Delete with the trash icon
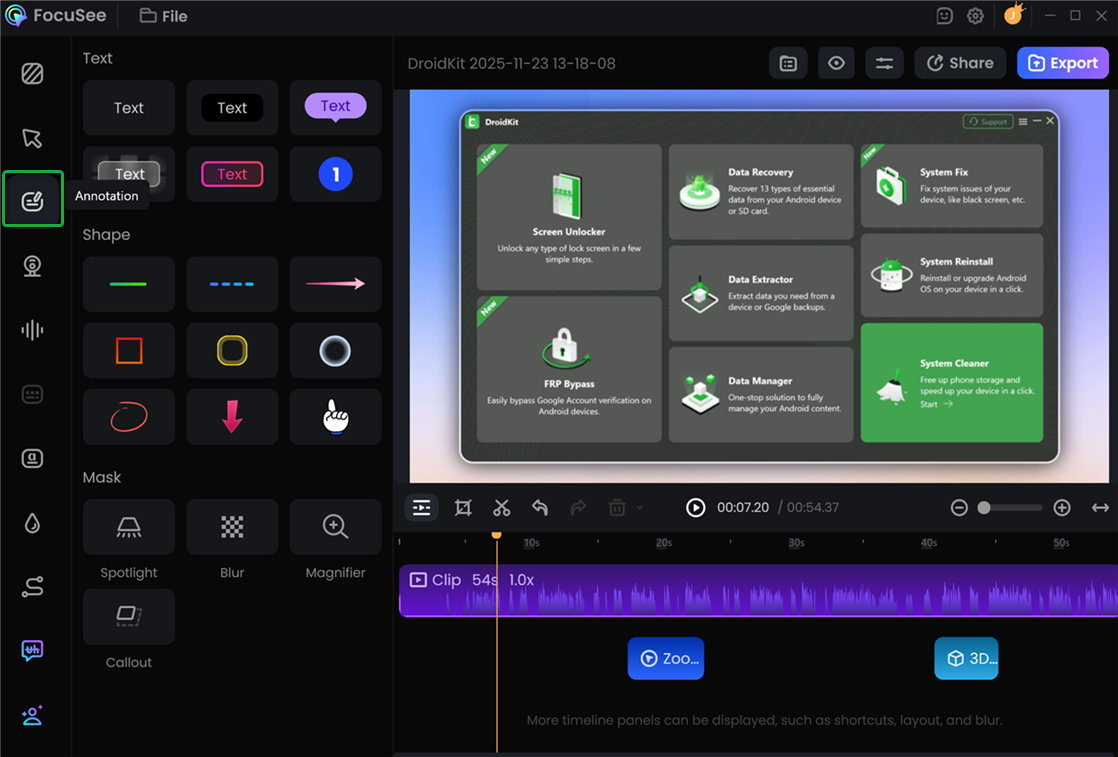Image resolution: width=1118 pixels, height=757 pixels. click(617, 508)
